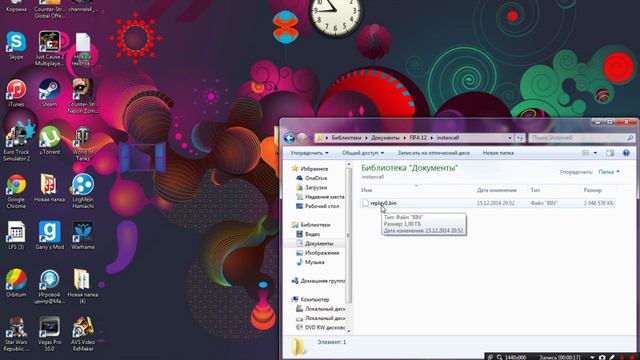
Task: Open Документы library in navigation pane
Action: point(315,244)
